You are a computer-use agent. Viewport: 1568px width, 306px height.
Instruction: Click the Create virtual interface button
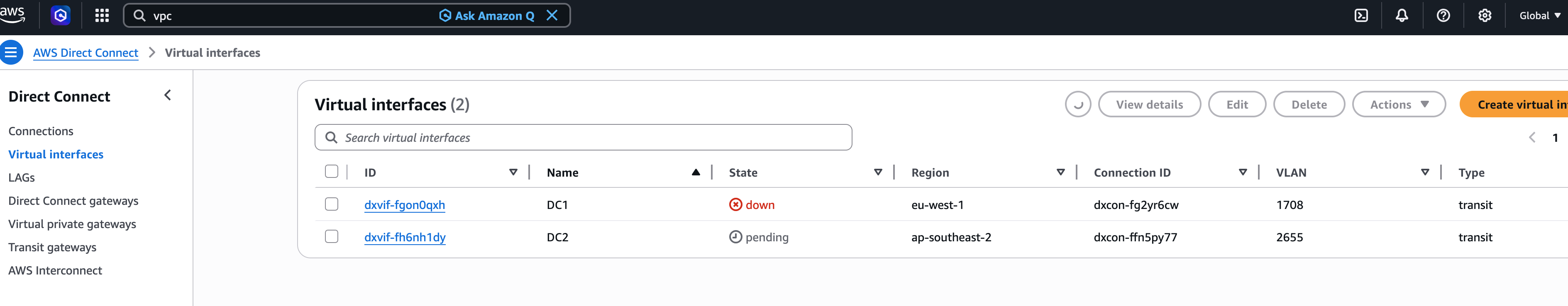click(x=1516, y=104)
